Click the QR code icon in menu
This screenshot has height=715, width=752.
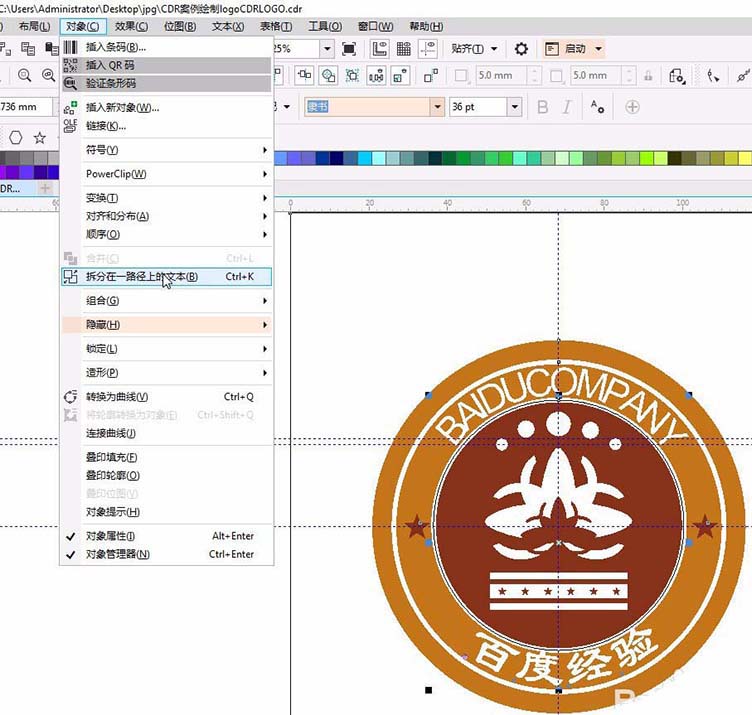coord(70,65)
